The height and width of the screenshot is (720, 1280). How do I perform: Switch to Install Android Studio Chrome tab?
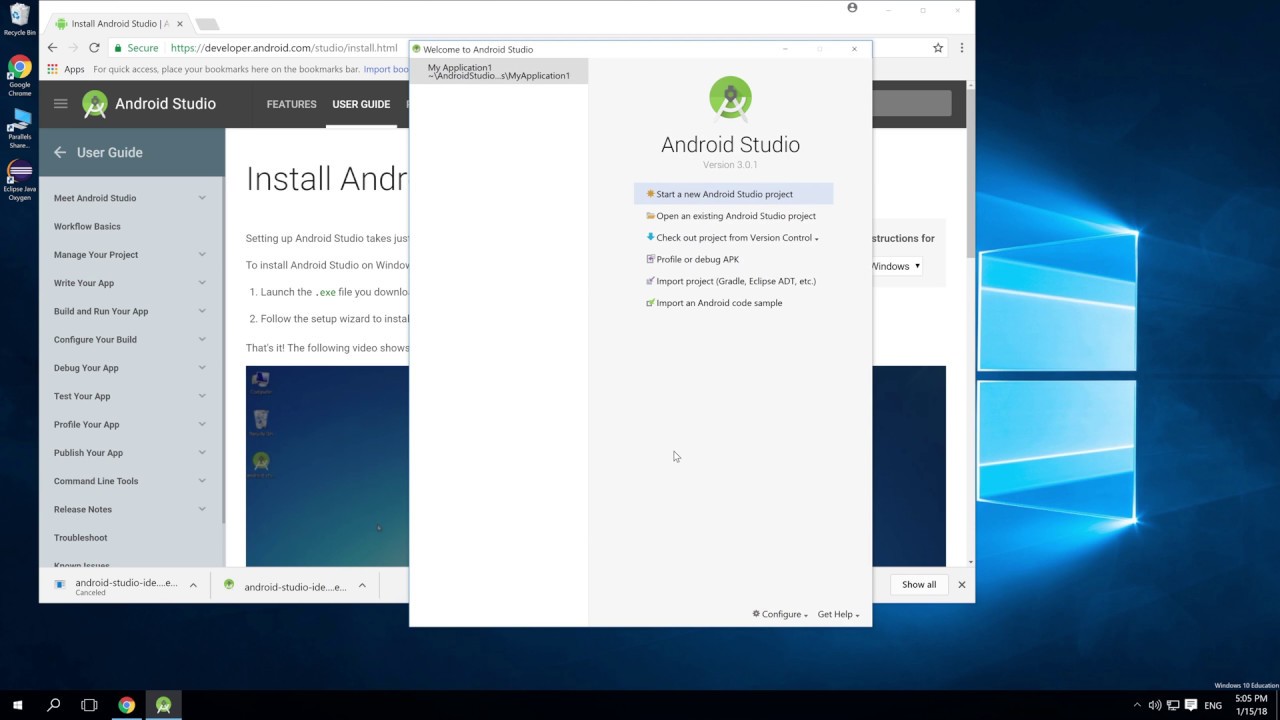point(118,23)
